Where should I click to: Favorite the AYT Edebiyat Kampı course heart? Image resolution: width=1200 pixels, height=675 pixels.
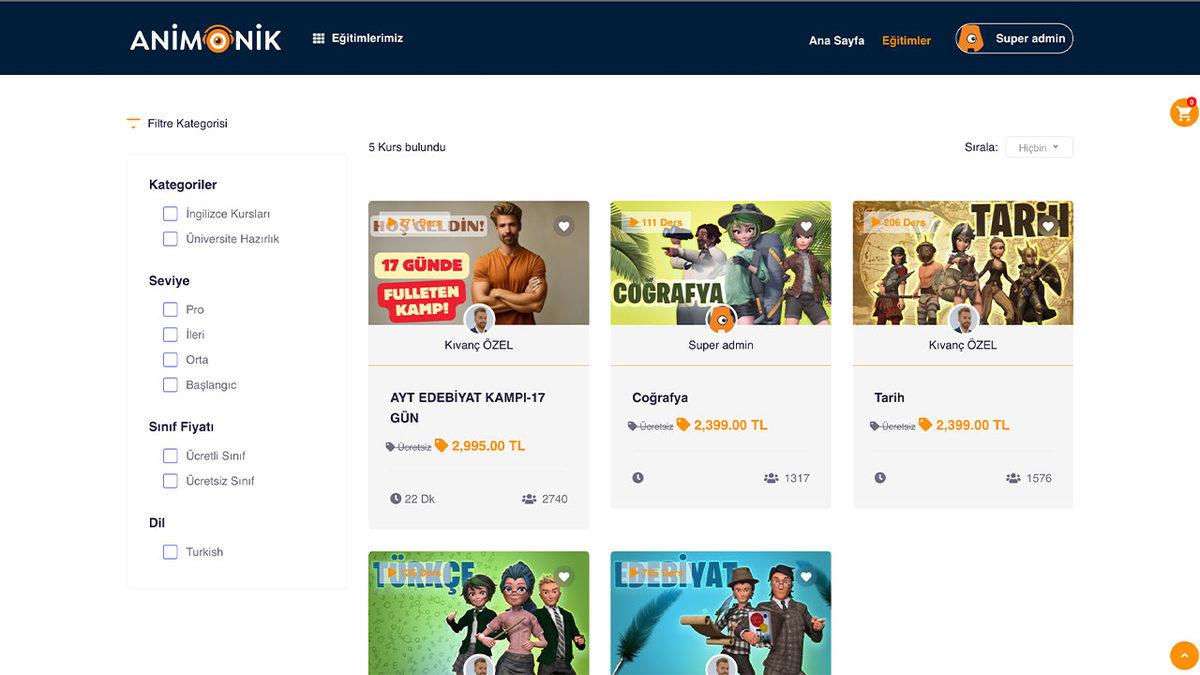564,226
